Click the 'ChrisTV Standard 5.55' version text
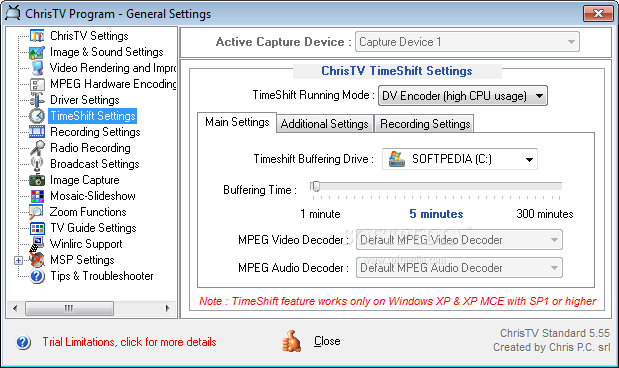Screen dimensions: 619x368 [x=555, y=333]
